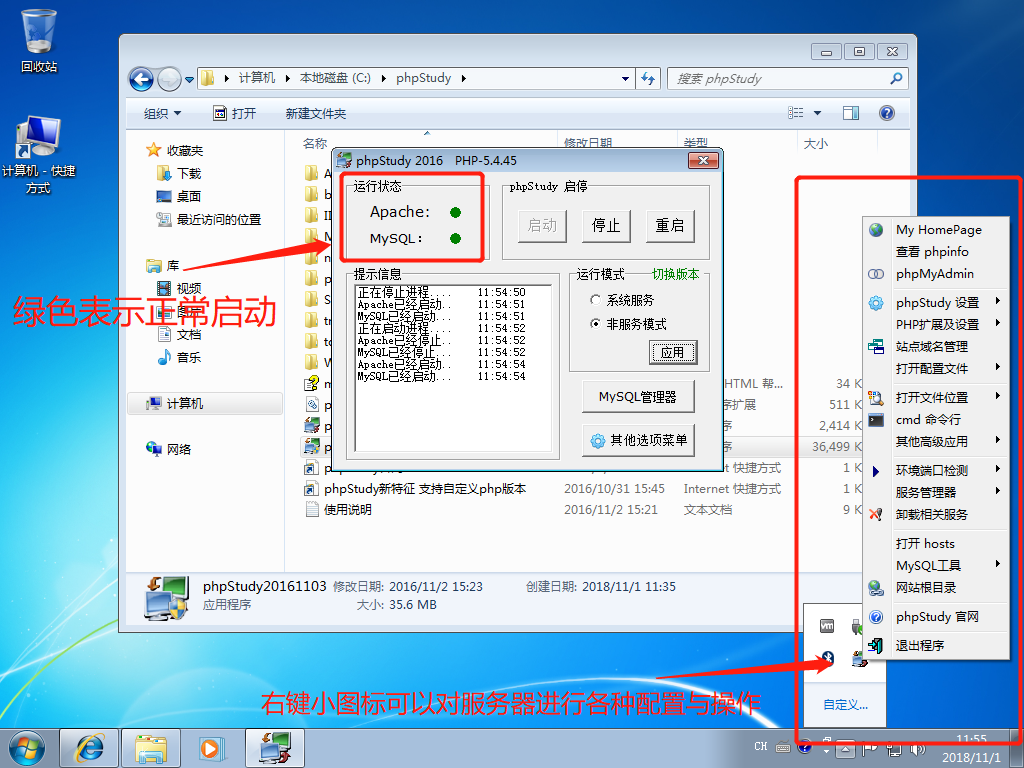Viewport: 1024px width, 768px height.
Task: Click the phpStudy taskbar icon
Action: pyautogui.click(x=275, y=748)
